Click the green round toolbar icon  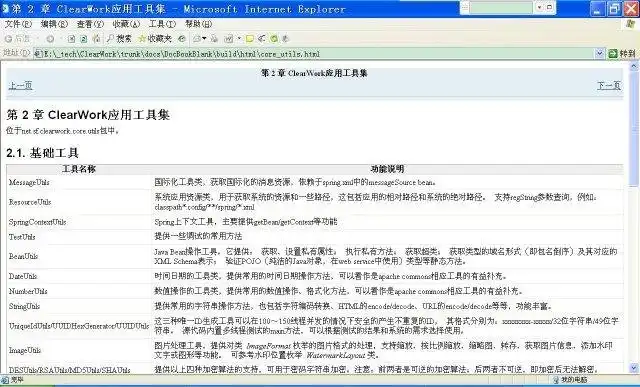(274, 39)
